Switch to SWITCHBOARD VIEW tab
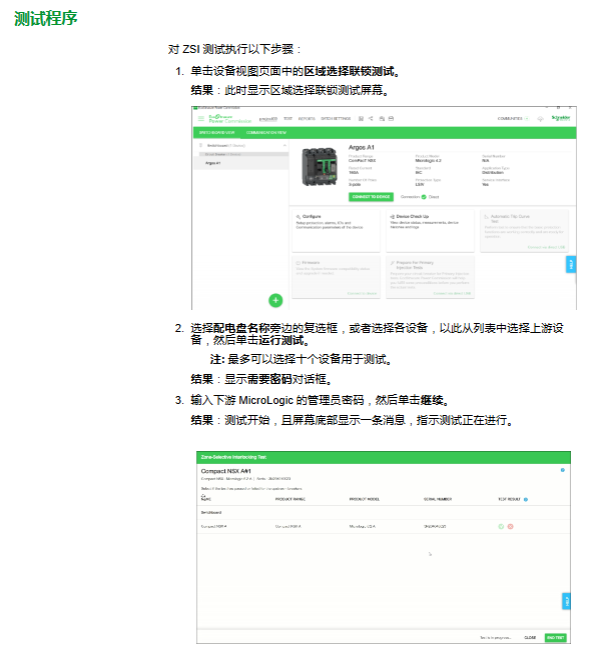This screenshot has width=609, height=666. click(x=217, y=133)
